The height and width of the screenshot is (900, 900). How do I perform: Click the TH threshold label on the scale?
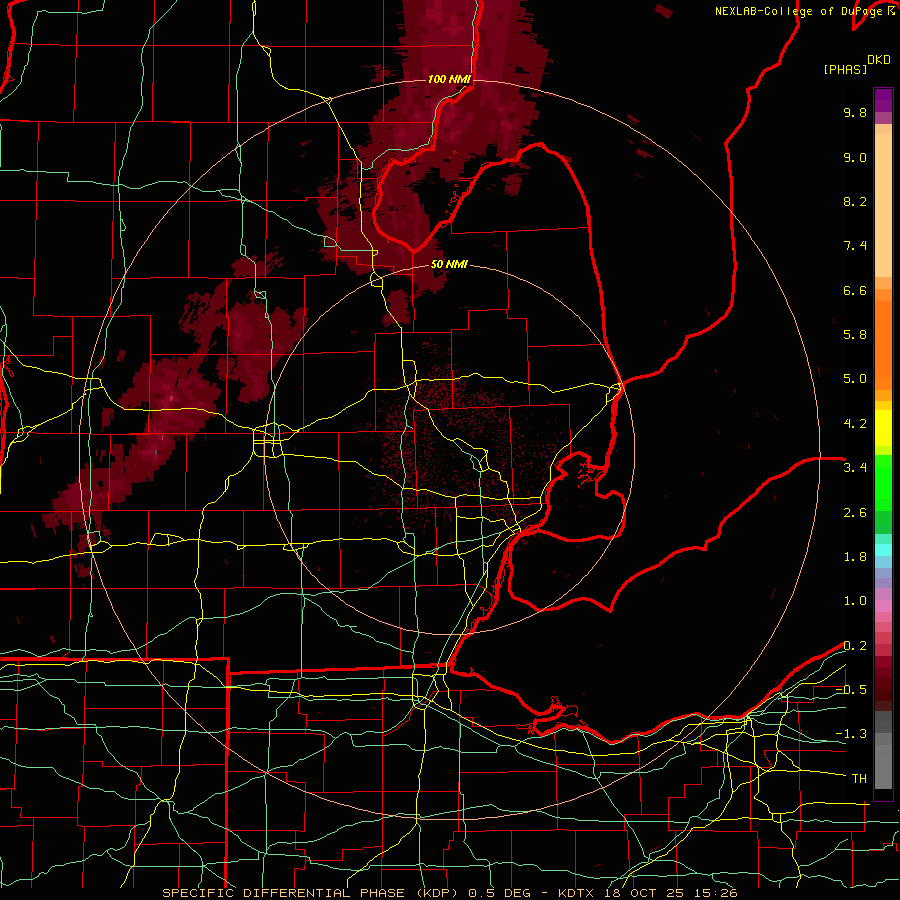click(x=859, y=779)
